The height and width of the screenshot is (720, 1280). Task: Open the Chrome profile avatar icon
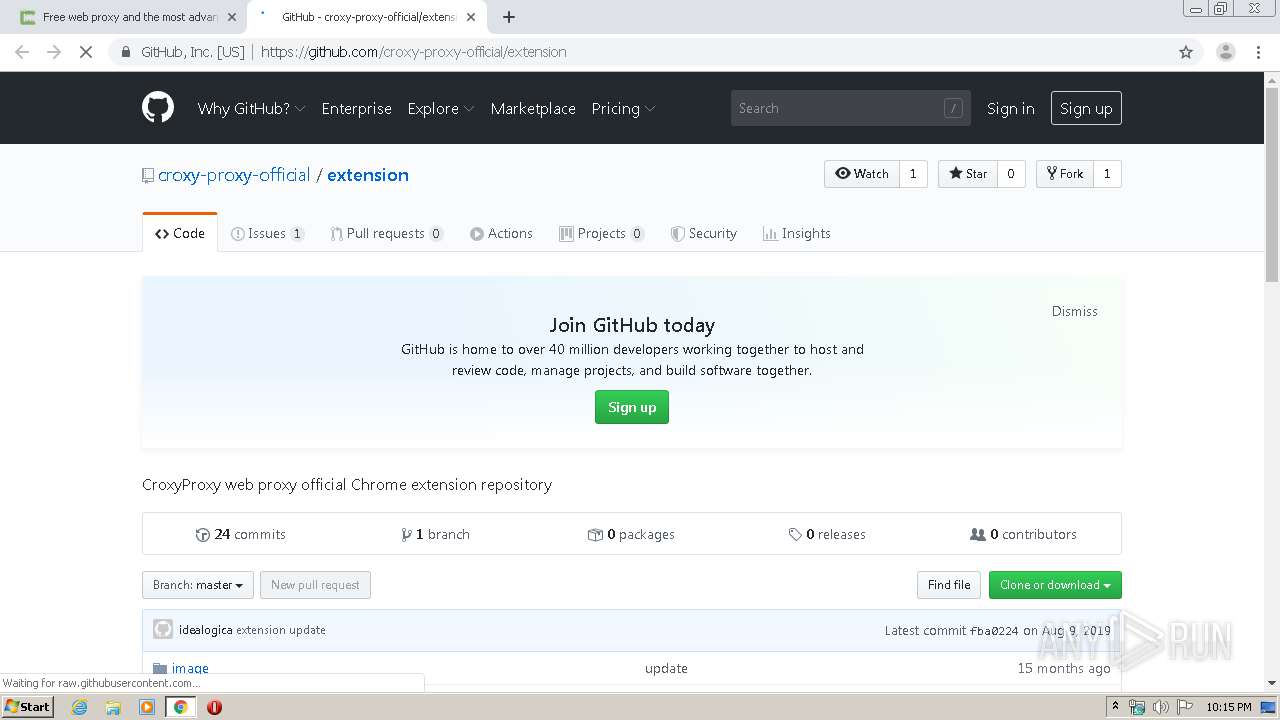coord(1225,52)
